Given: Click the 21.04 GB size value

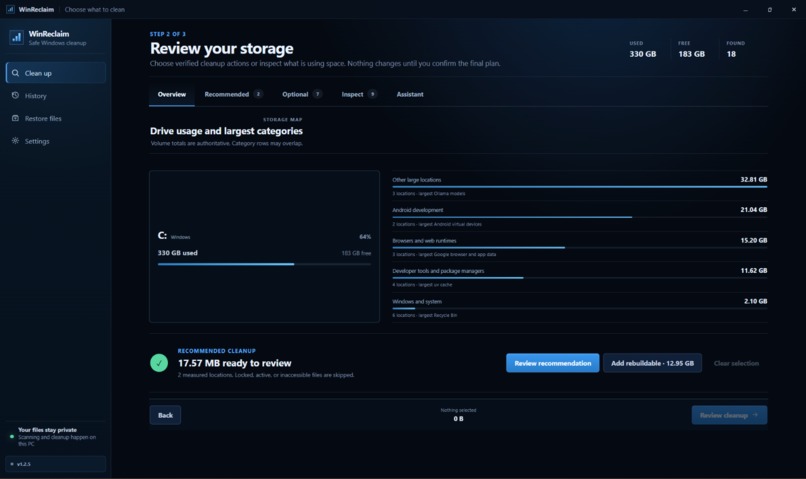Looking at the screenshot, I should tap(754, 210).
